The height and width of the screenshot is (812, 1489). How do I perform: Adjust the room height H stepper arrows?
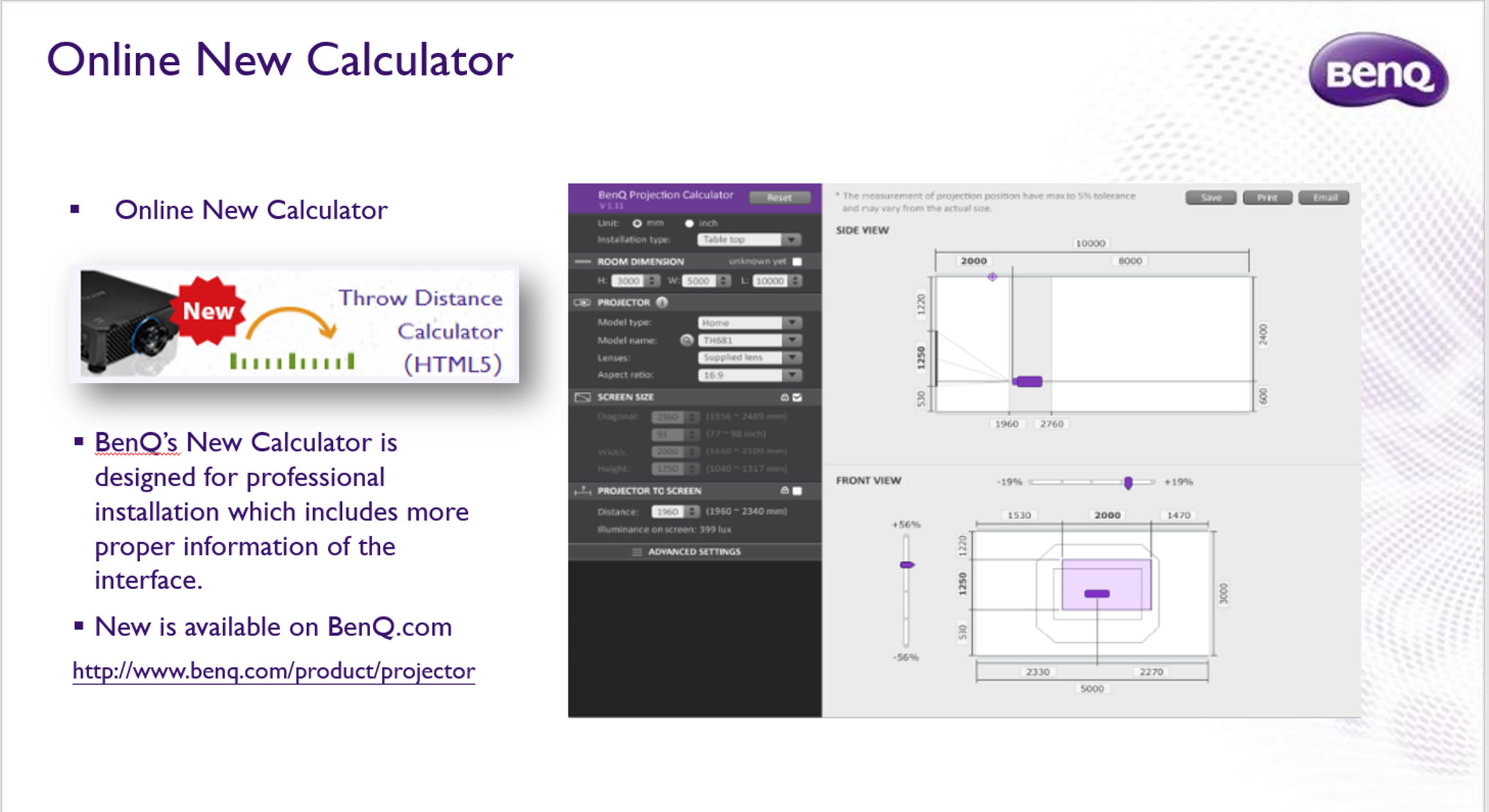[653, 281]
